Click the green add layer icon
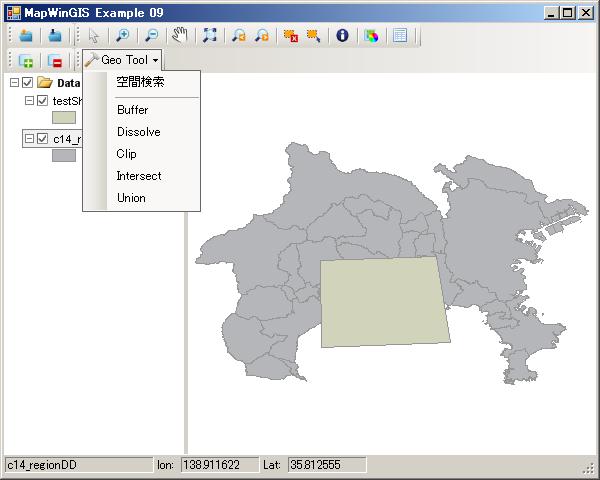Viewport: 600px width, 480px height. (25, 61)
